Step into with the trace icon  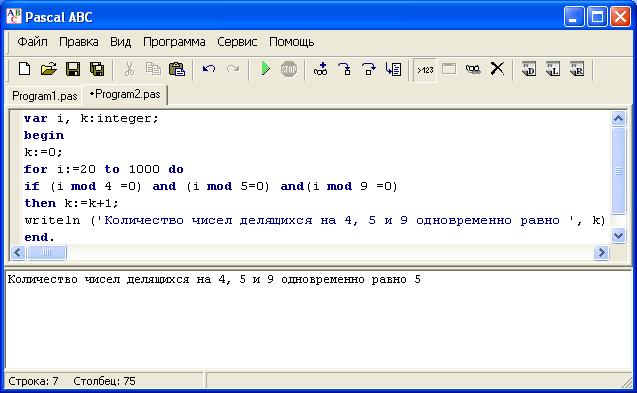tap(344, 69)
